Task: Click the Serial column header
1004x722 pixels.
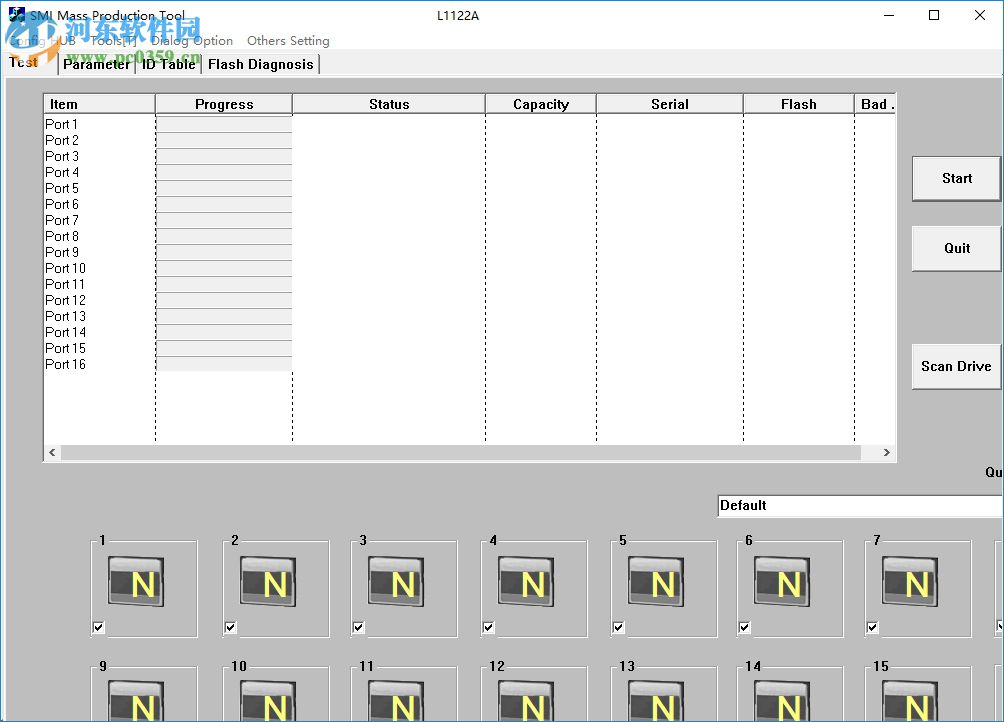Action: (x=670, y=104)
